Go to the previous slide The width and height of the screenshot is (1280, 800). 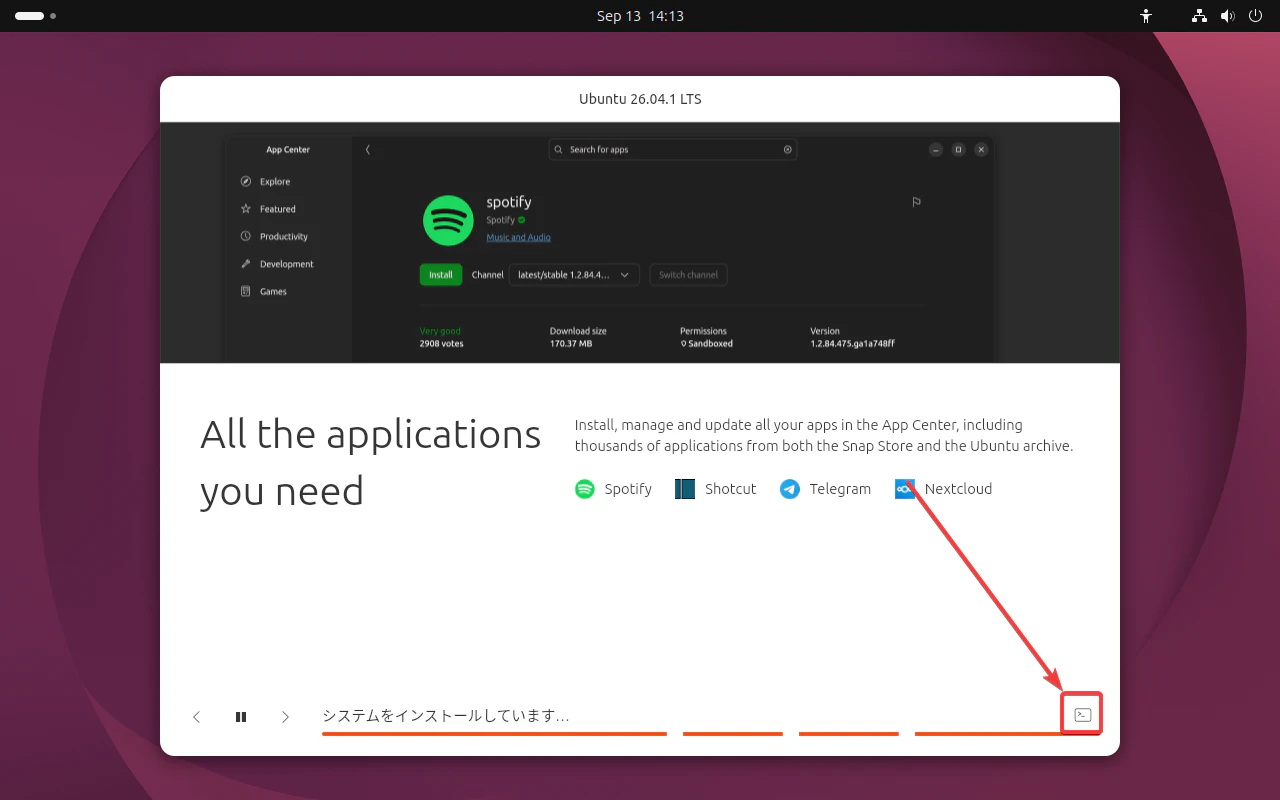(x=197, y=717)
